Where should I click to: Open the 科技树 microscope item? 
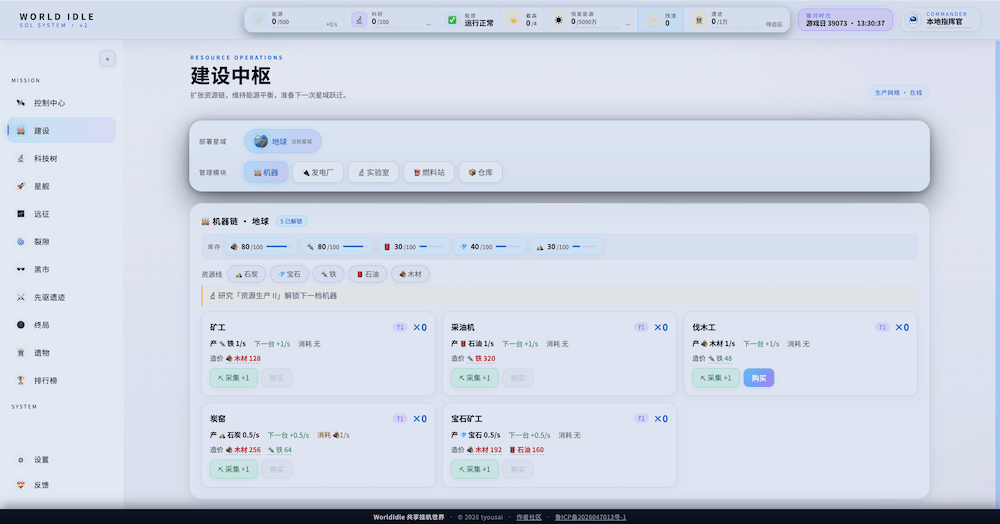61,158
